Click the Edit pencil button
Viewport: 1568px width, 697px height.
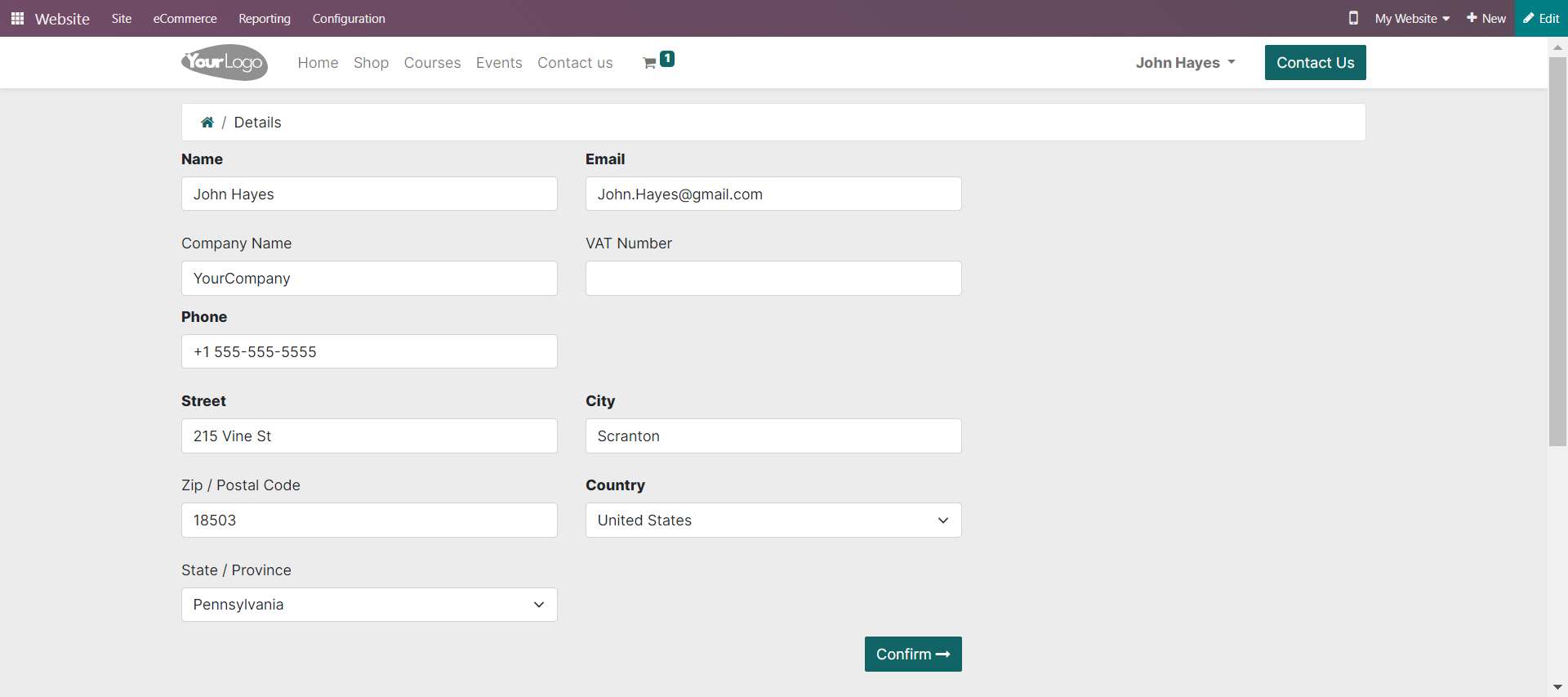click(1541, 18)
